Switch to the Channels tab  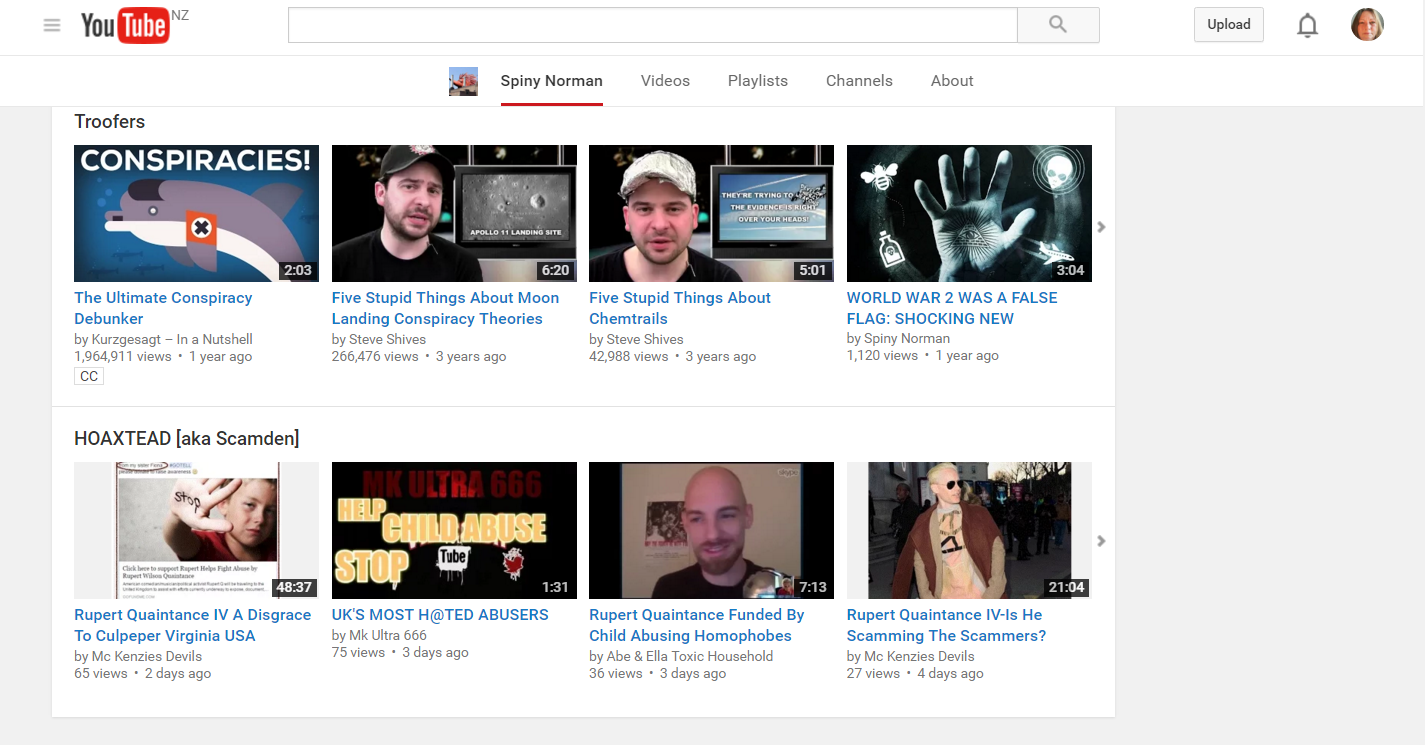(859, 81)
